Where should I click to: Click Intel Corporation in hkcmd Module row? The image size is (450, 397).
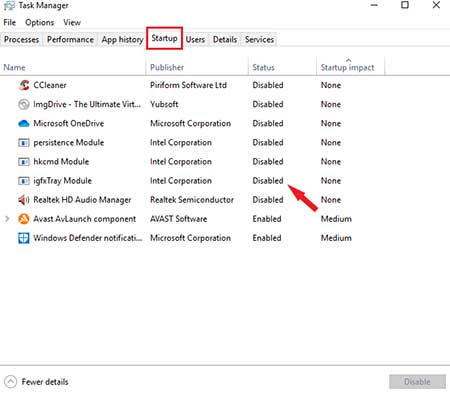181,162
